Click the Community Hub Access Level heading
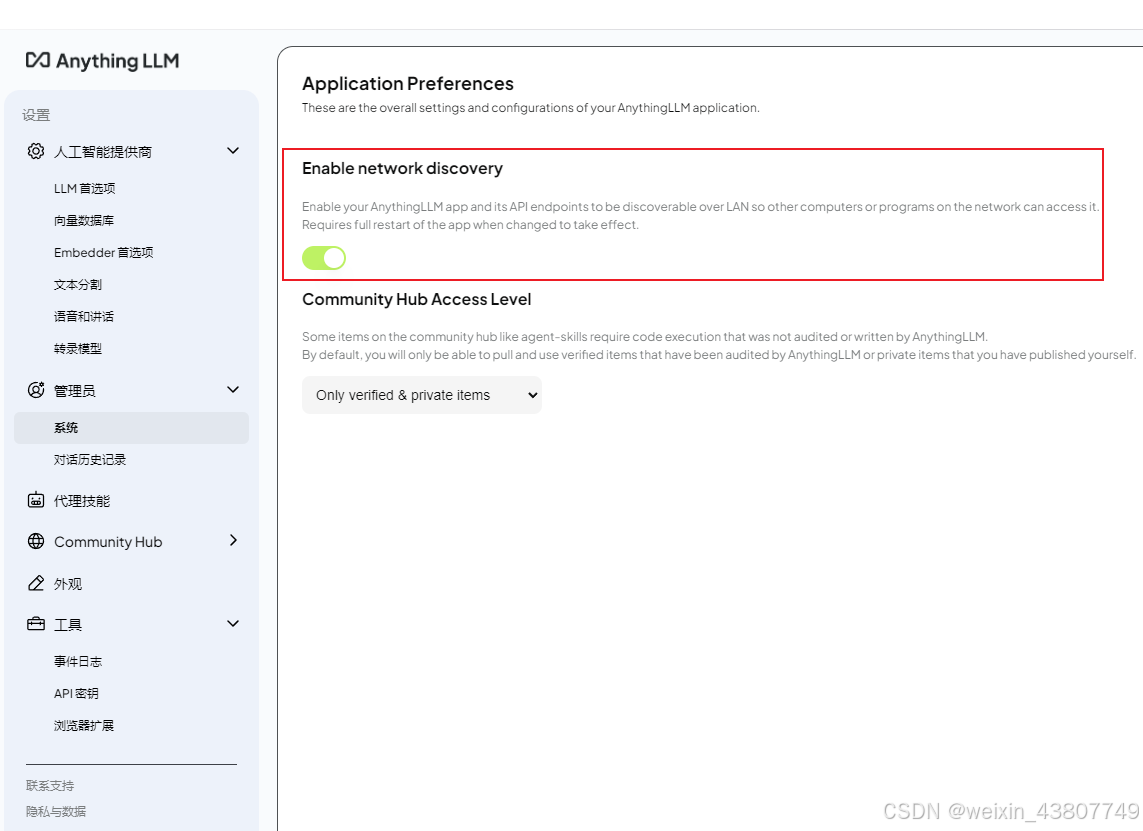The width and height of the screenshot is (1143, 831). coord(416,300)
